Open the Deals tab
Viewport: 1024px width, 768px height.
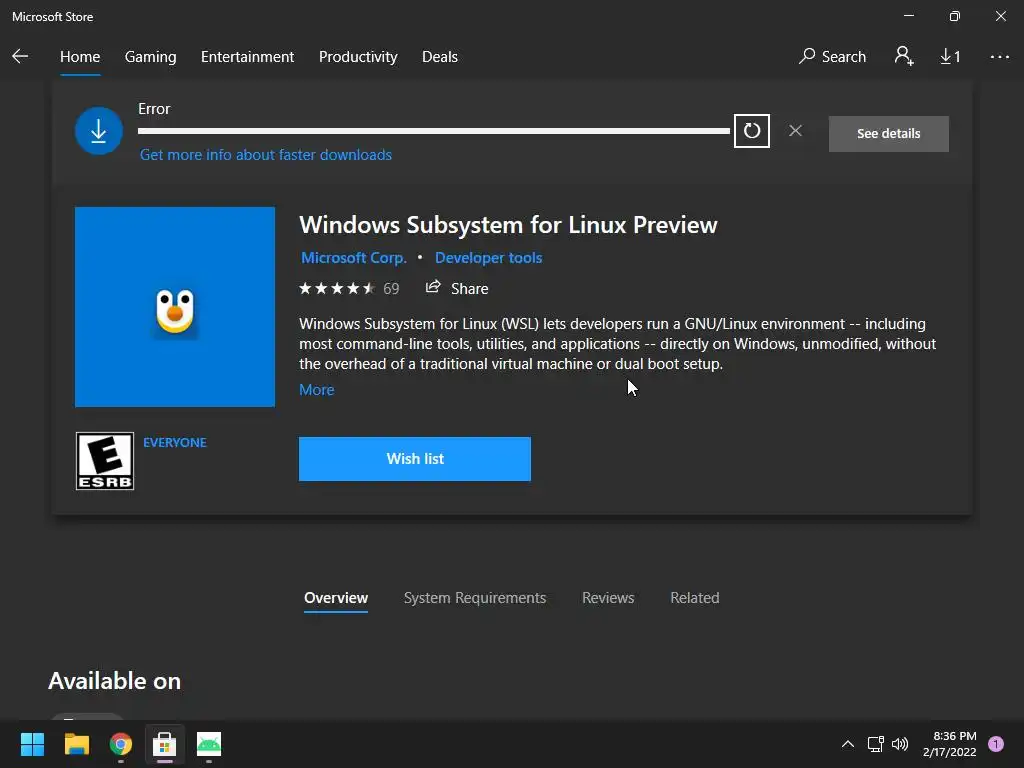(440, 57)
